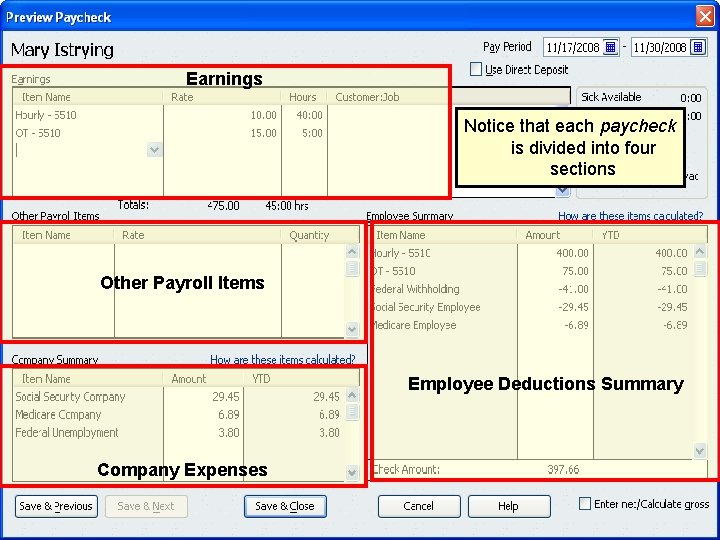The width and height of the screenshot is (720, 540).
Task: Open Company Summary 'How are these items calculated?' link
Action: click(282, 359)
